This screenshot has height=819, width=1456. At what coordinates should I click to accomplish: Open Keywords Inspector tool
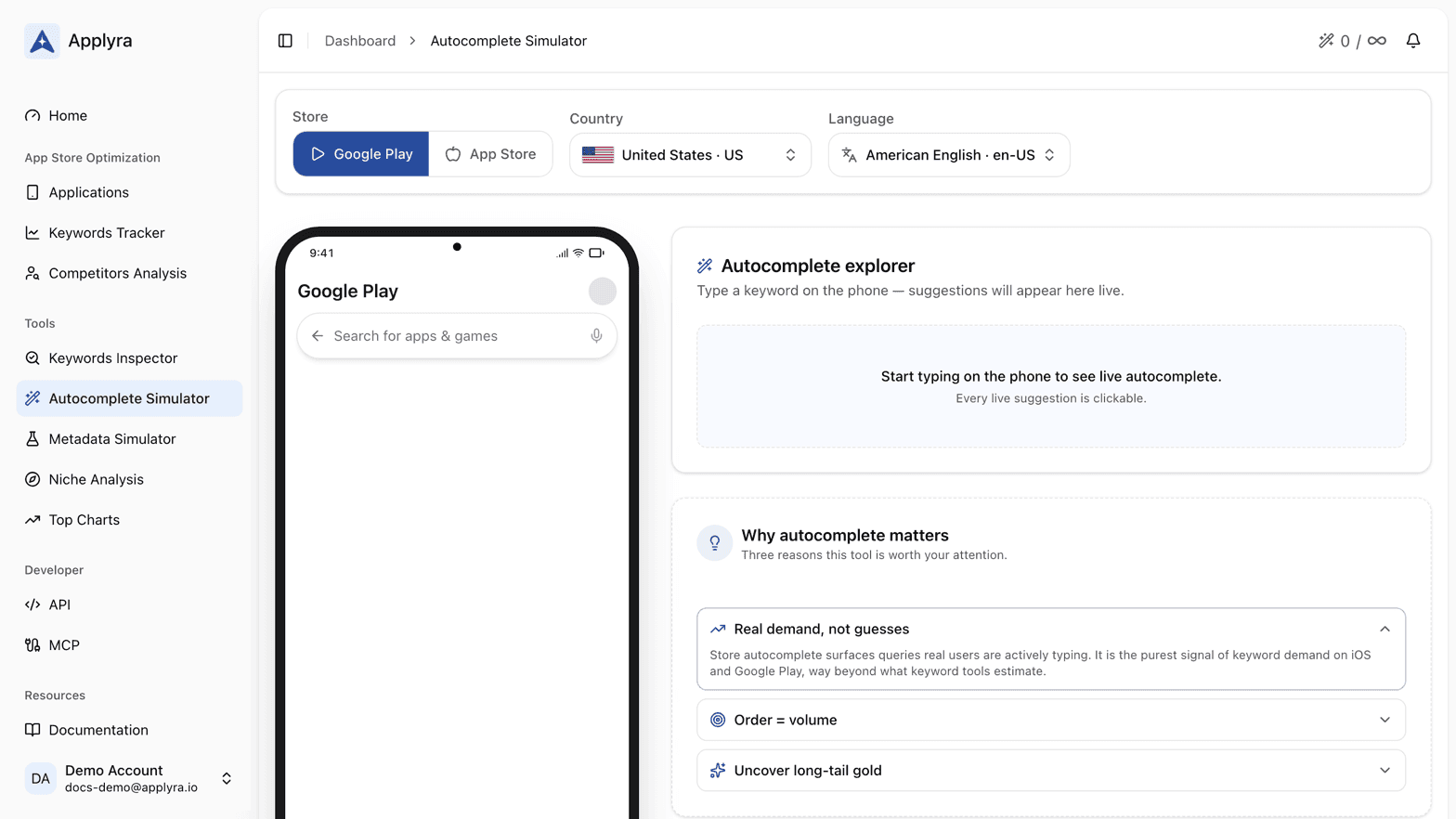(x=129, y=358)
